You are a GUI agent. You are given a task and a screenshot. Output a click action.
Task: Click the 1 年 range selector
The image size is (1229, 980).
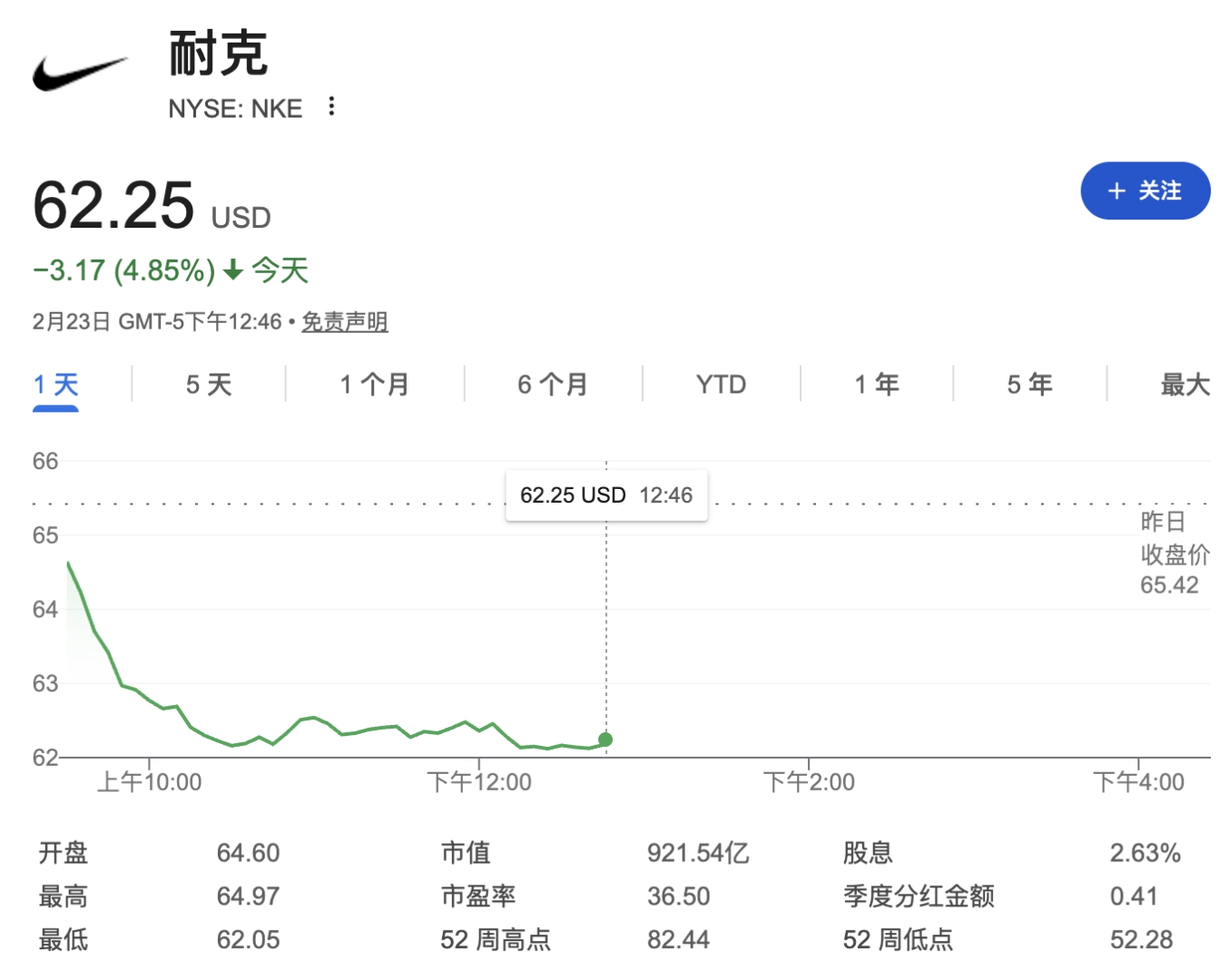876,385
